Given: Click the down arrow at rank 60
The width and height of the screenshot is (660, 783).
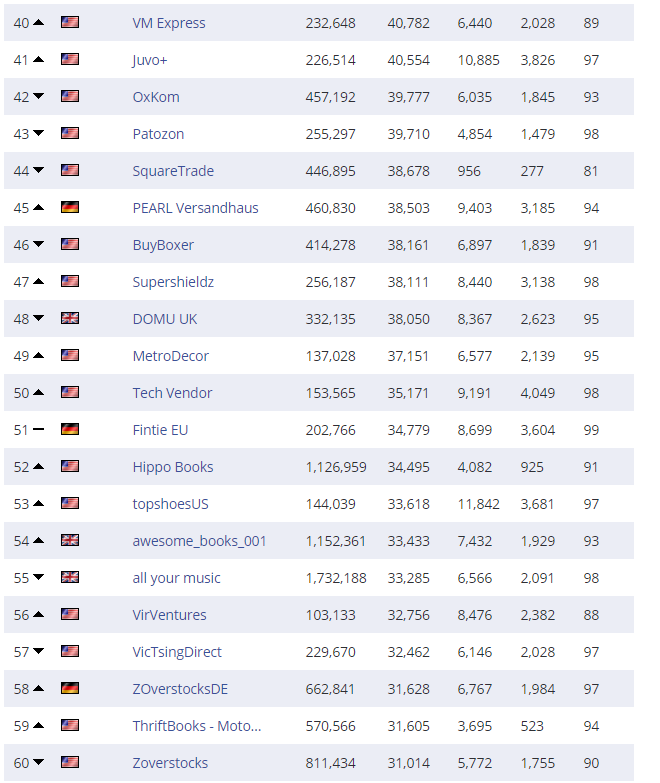Looking at the screenshot, I should (x=39, y=763).
